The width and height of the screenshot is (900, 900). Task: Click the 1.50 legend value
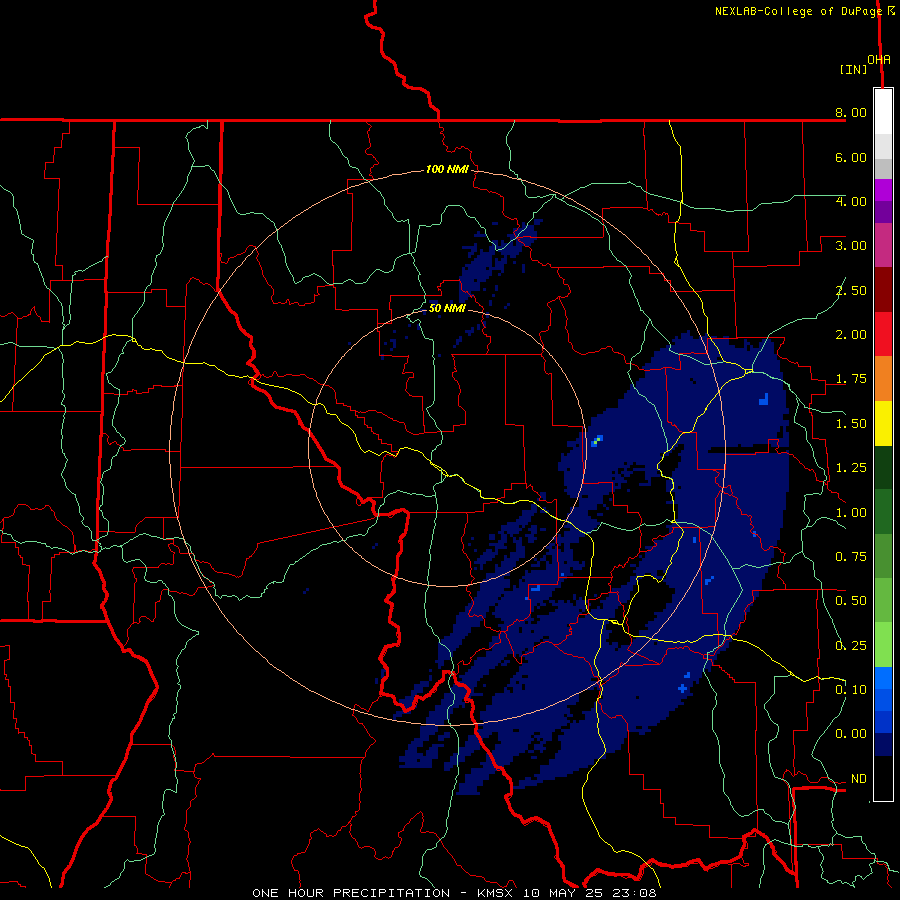point(851,424)
